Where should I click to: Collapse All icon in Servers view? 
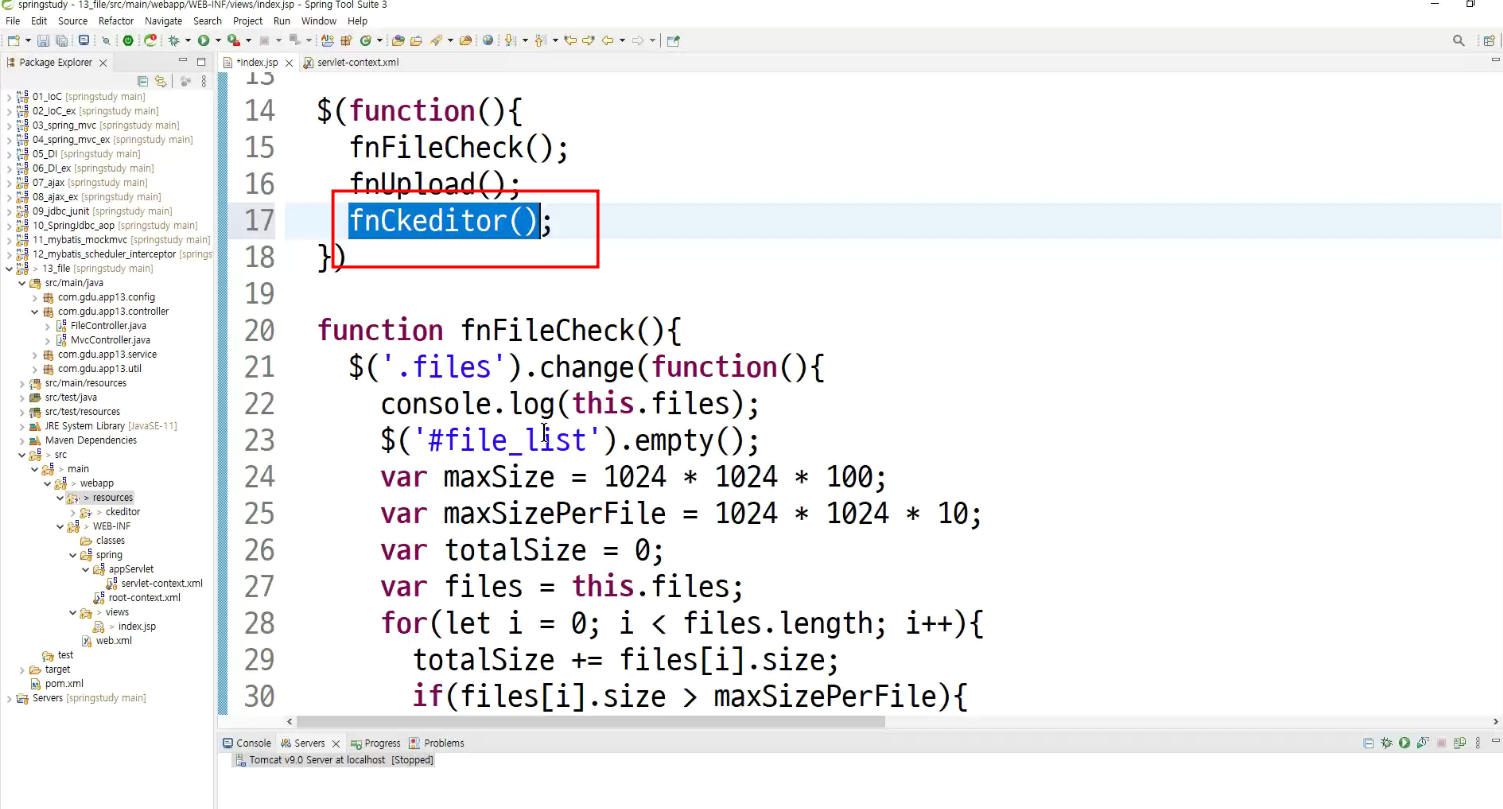coord(1368,743)
